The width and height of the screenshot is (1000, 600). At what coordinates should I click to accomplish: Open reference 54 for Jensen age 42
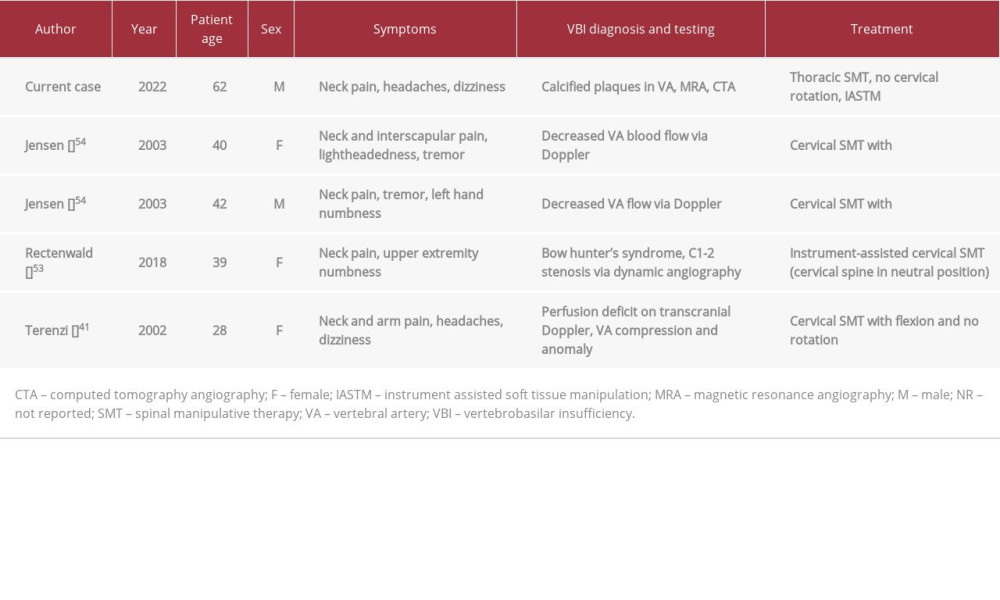[x=80, y=201]
